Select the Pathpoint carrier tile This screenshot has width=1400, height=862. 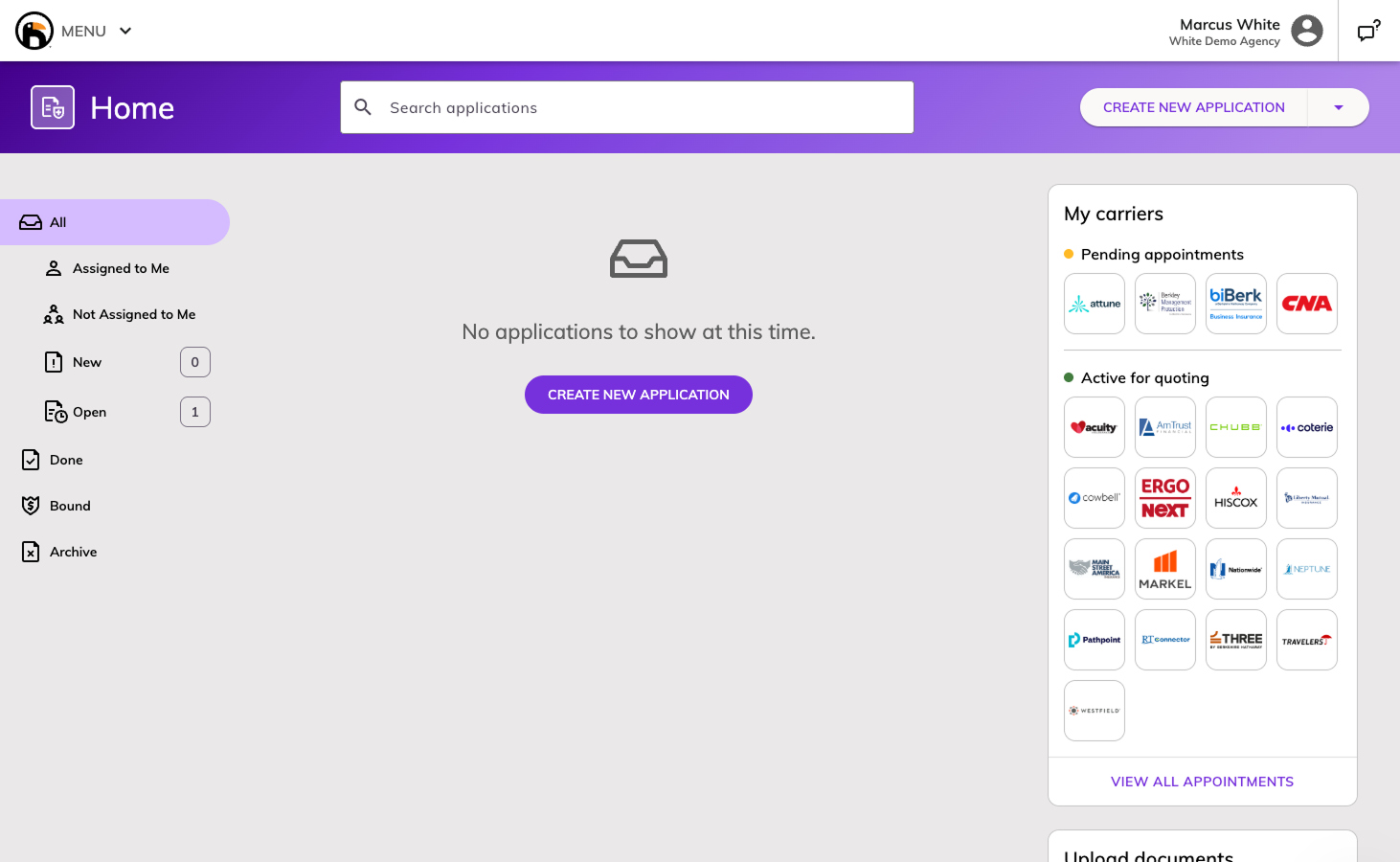pos(1095,640)
